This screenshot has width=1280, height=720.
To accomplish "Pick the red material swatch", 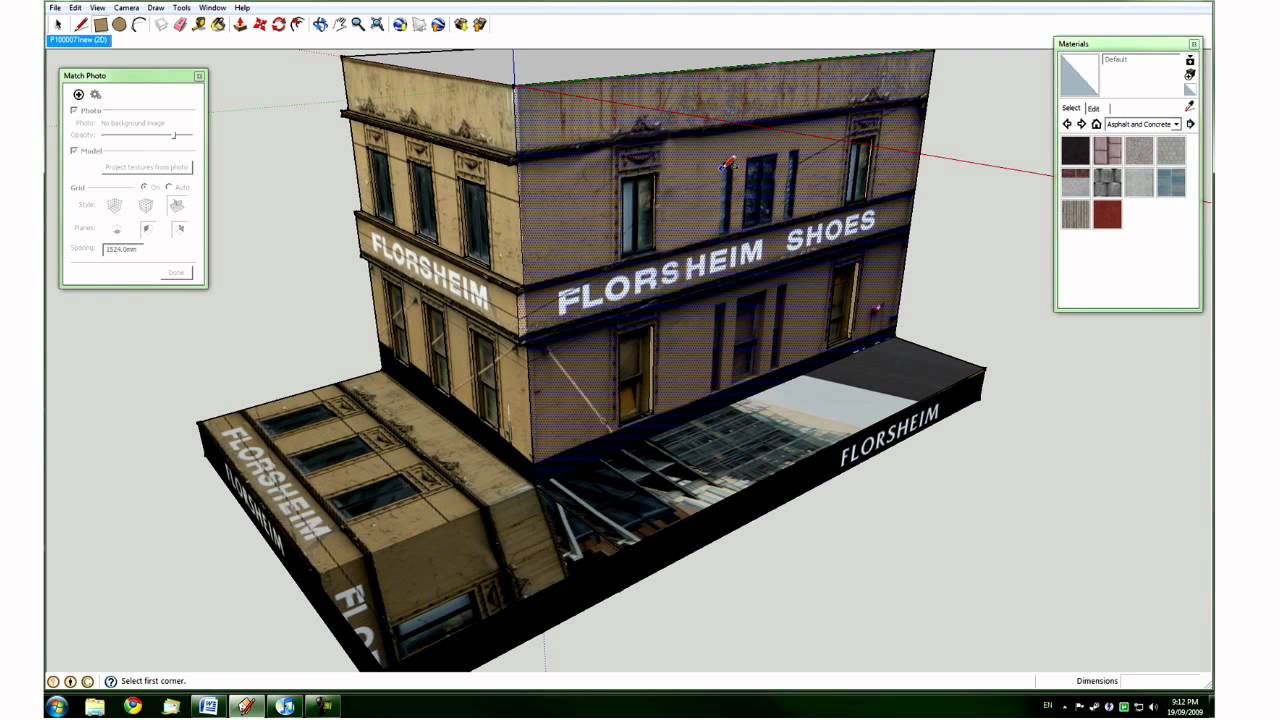I will coord(1107,215).
